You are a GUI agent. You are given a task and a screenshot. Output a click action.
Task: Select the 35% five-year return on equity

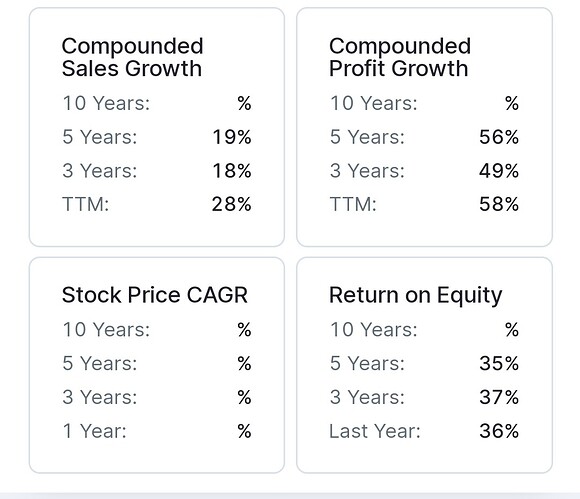[x=499, y=363]
